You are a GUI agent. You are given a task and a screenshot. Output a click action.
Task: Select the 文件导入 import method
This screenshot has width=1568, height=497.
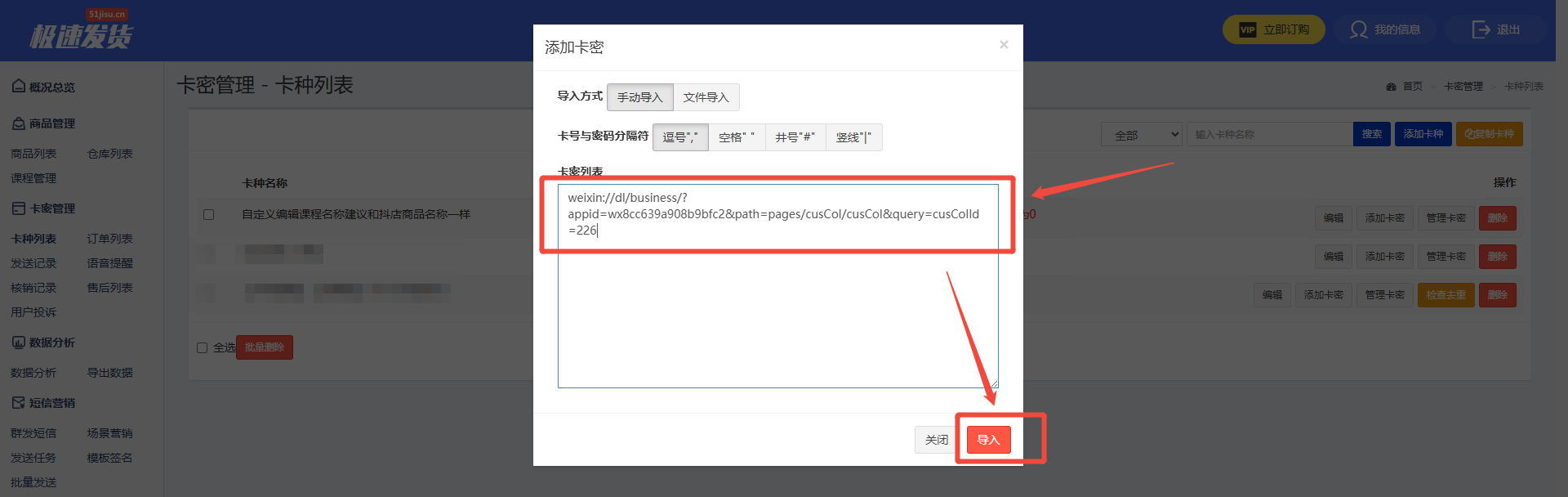coord(706,97)
